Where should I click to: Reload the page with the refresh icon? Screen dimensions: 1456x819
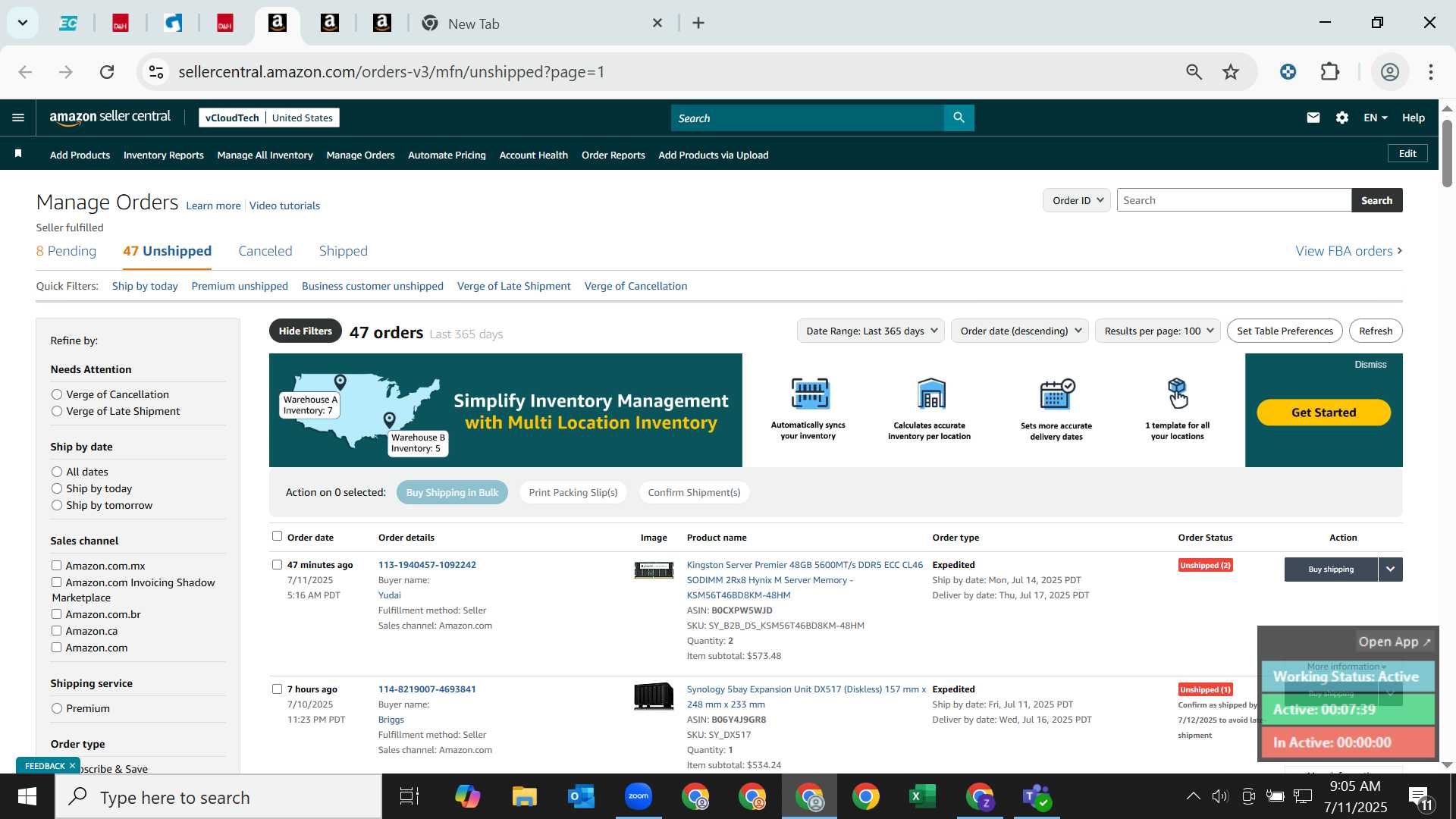click(107, 72)
